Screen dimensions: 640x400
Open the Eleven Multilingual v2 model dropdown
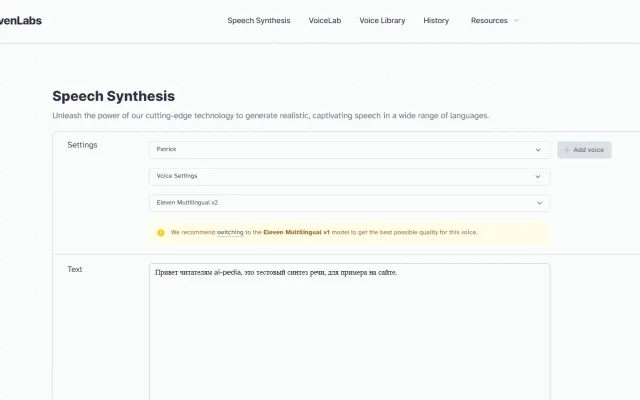349,203
